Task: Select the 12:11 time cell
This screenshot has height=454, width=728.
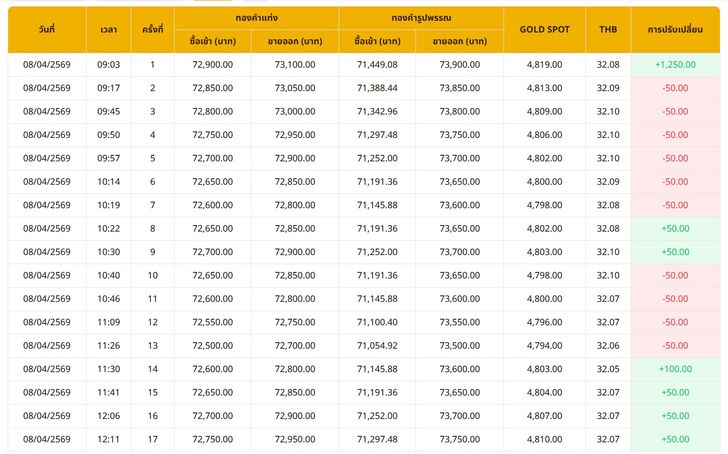Action: pyautogui.click(x=109, y=439)
